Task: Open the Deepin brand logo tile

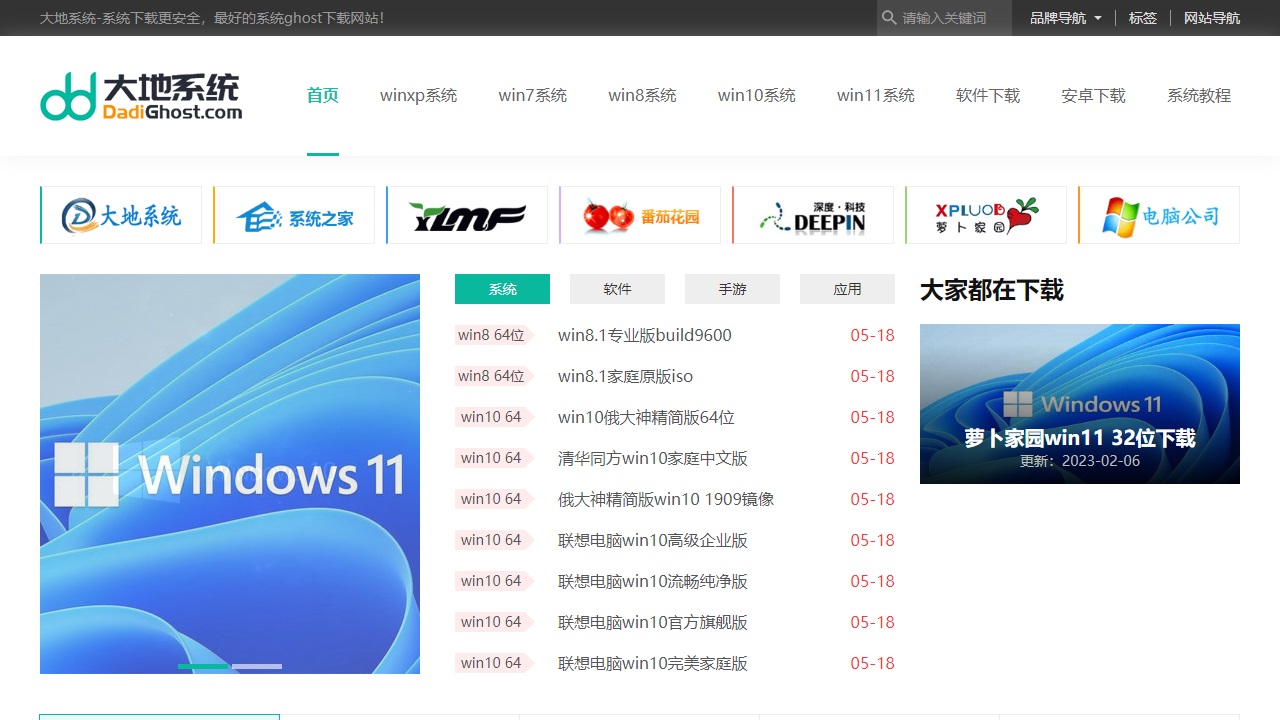Action: coord(813,215)
